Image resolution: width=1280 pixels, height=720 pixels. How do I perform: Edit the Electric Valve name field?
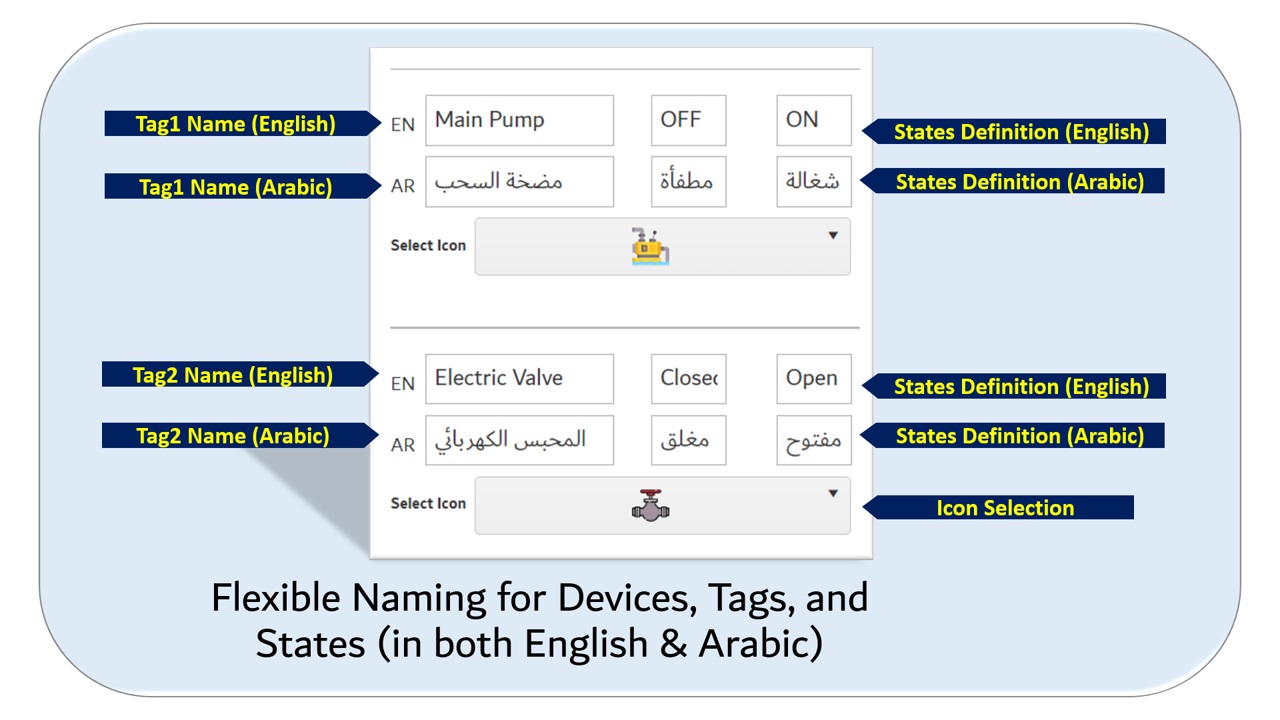click(519, 378)
